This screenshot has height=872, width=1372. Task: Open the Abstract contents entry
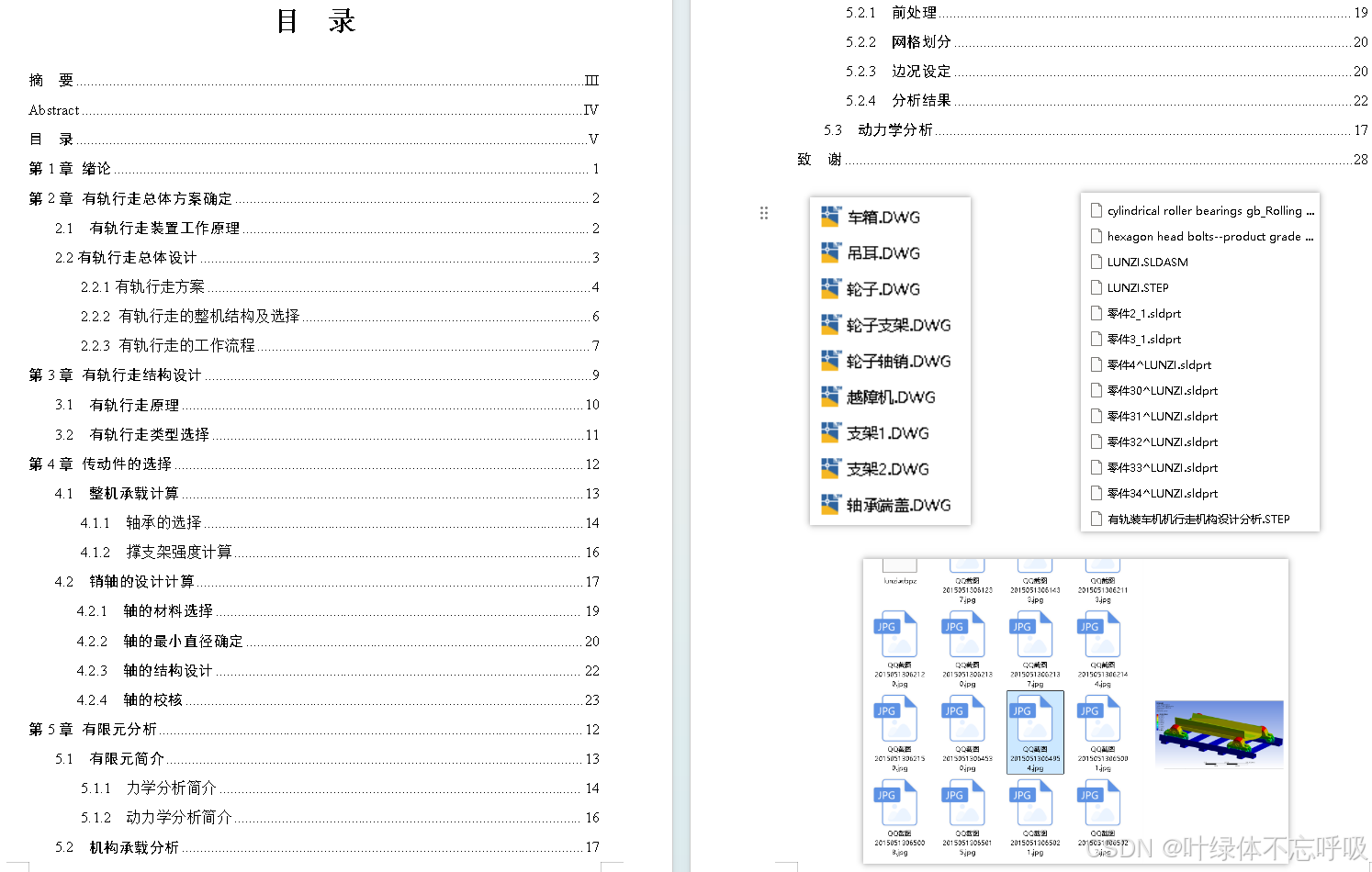pyautogui.click(x=314, y=109)
